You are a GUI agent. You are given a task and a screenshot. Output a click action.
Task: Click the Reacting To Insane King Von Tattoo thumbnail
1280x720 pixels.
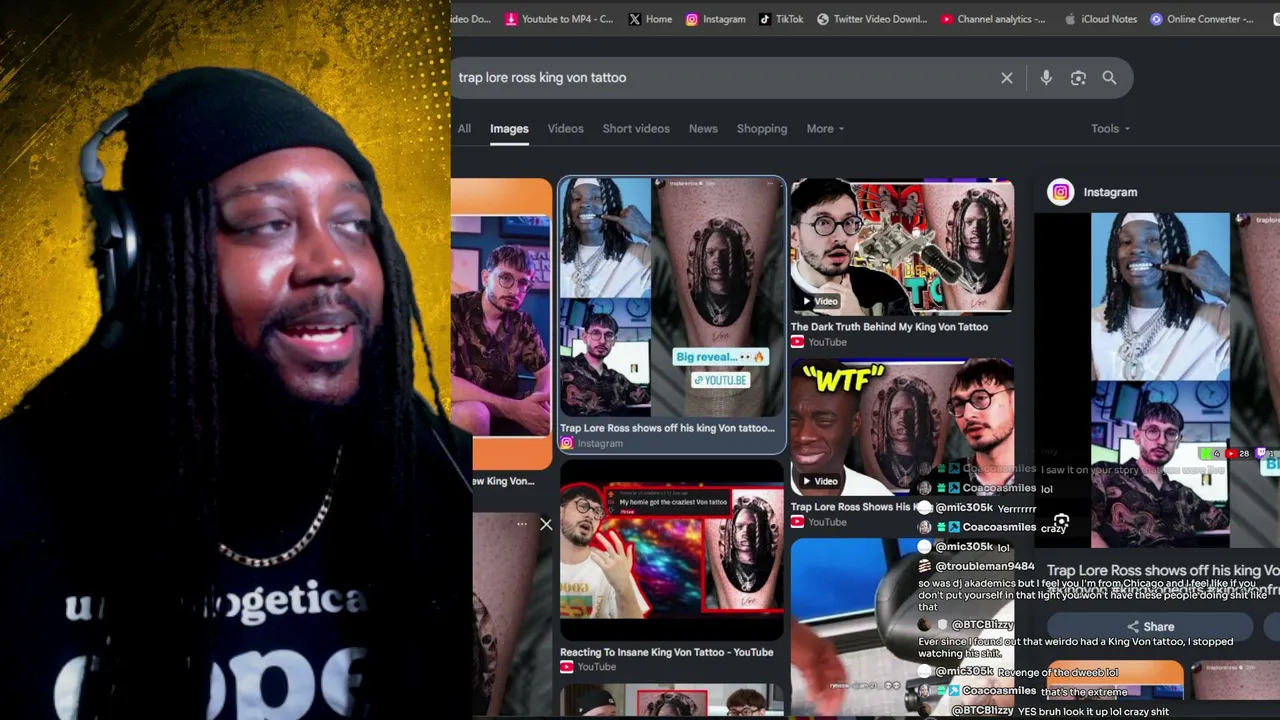click(x=672, y=551)
